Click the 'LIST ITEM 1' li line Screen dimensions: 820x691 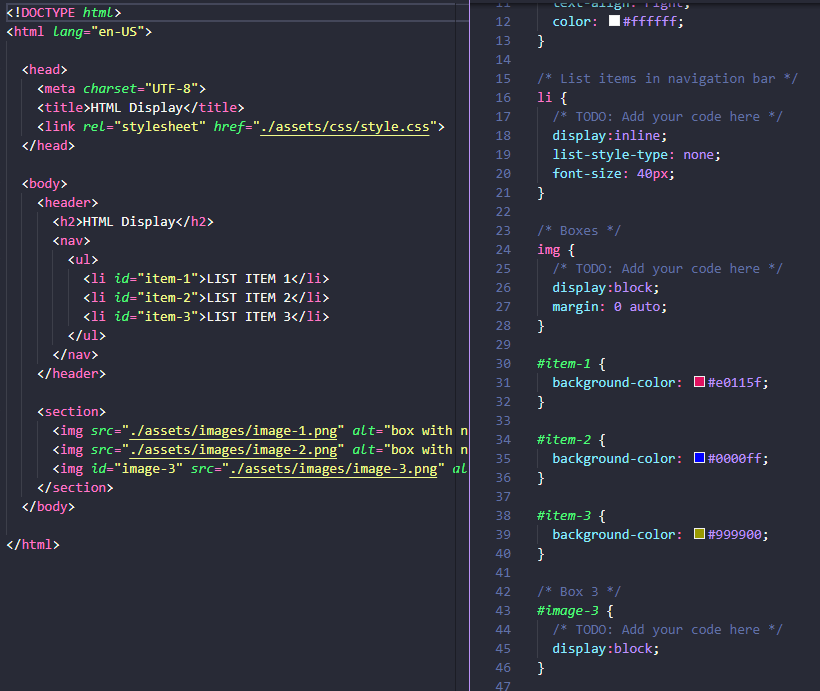click(206, 279)
